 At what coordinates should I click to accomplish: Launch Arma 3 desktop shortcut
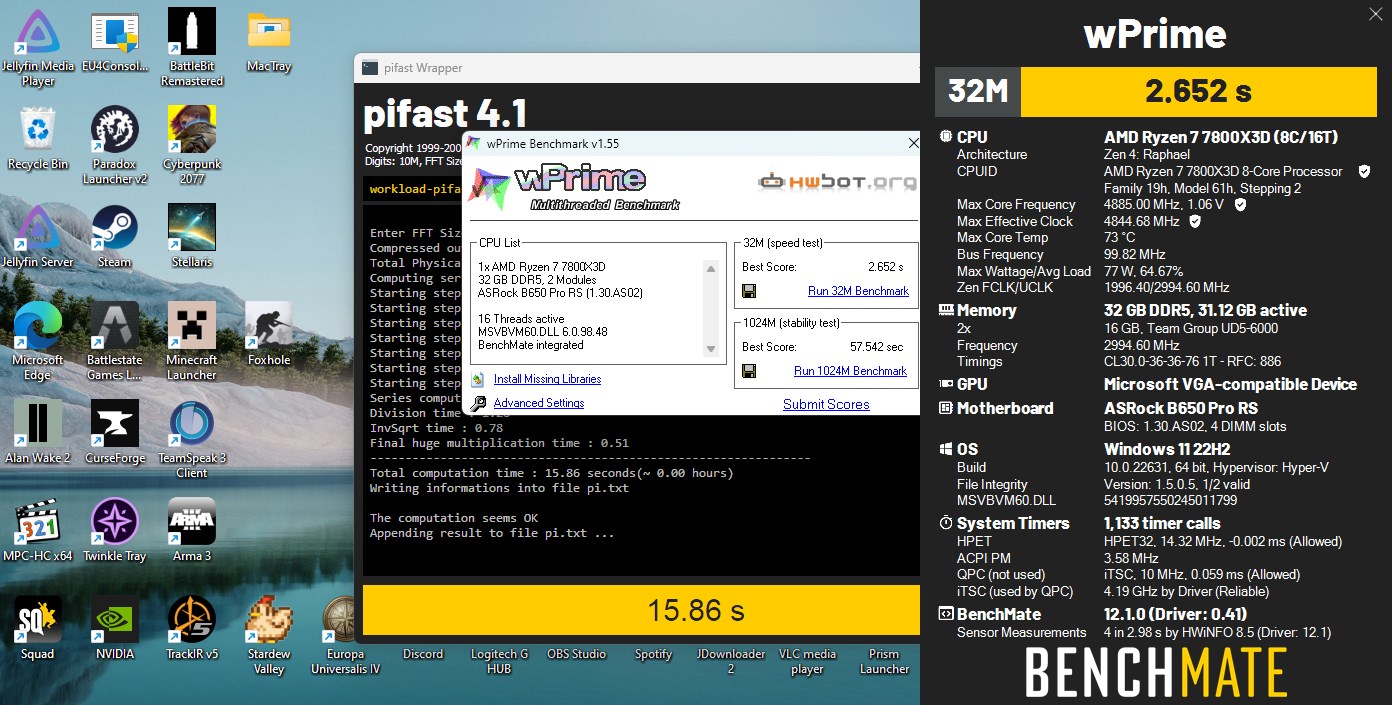pyautogui.click(x=192, y=531)
